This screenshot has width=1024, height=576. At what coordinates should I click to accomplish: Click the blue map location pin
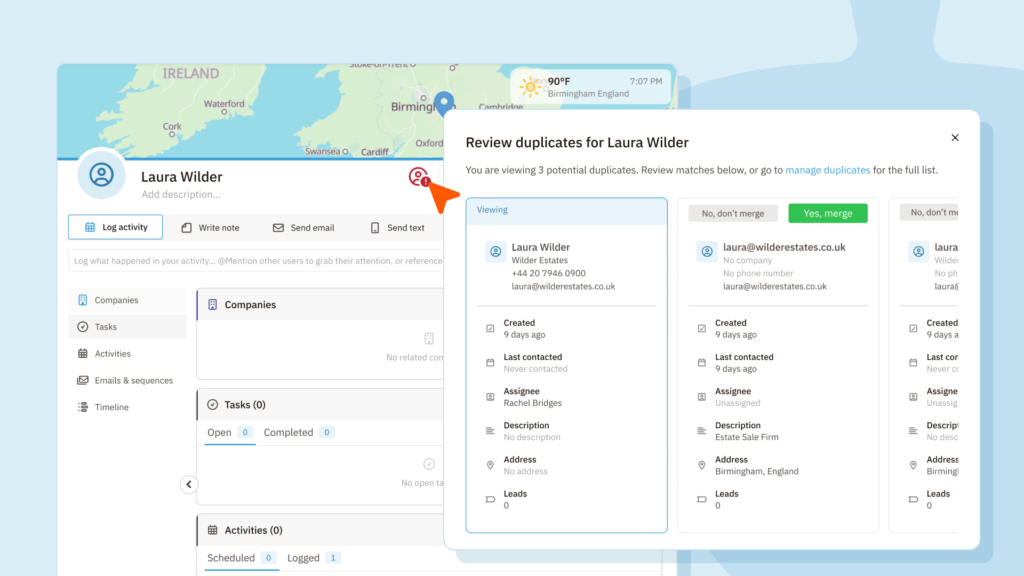pyautogui.click(x=444, y=103)
